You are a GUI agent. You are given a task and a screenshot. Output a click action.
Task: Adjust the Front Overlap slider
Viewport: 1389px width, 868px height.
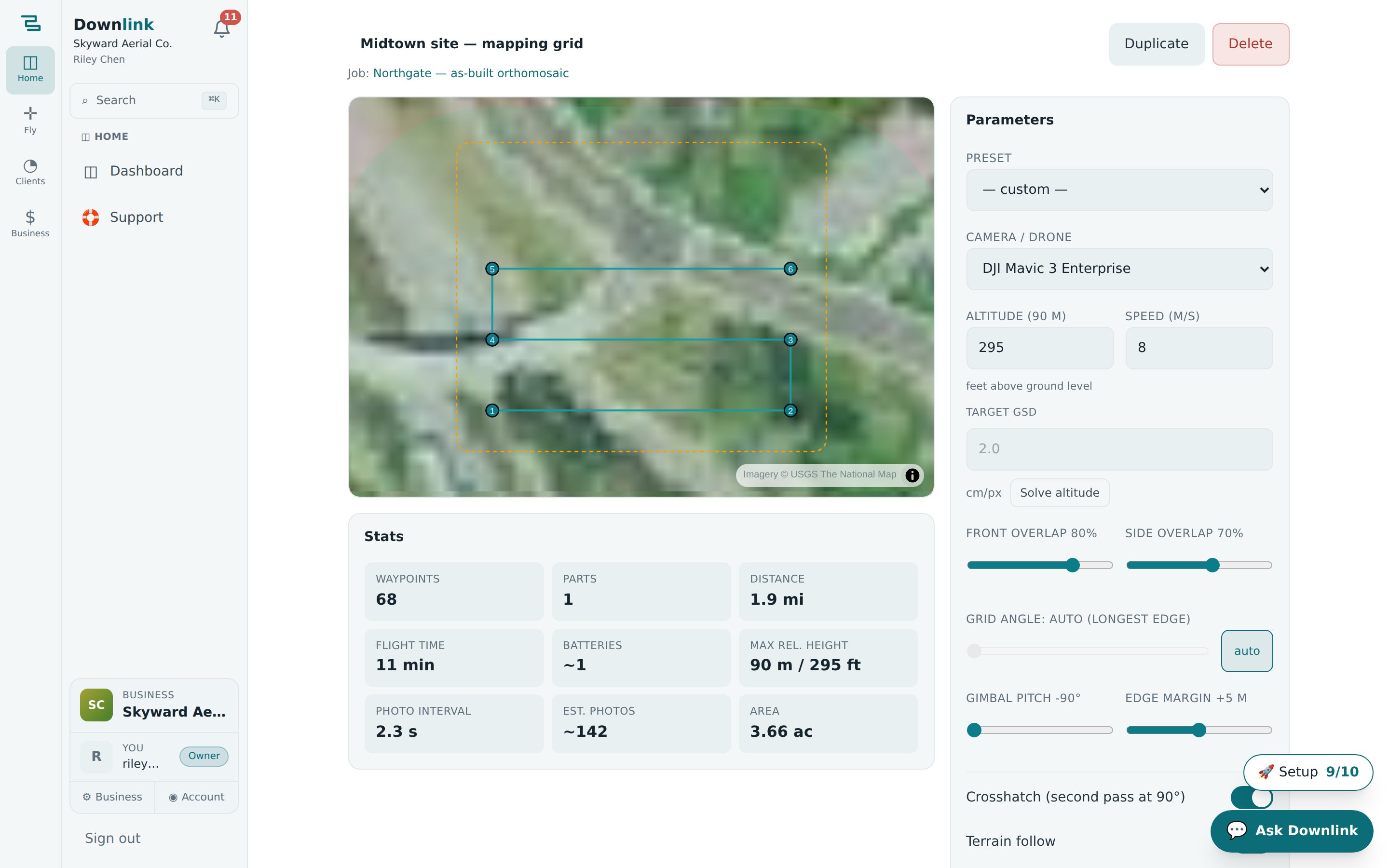[1039, 565]
